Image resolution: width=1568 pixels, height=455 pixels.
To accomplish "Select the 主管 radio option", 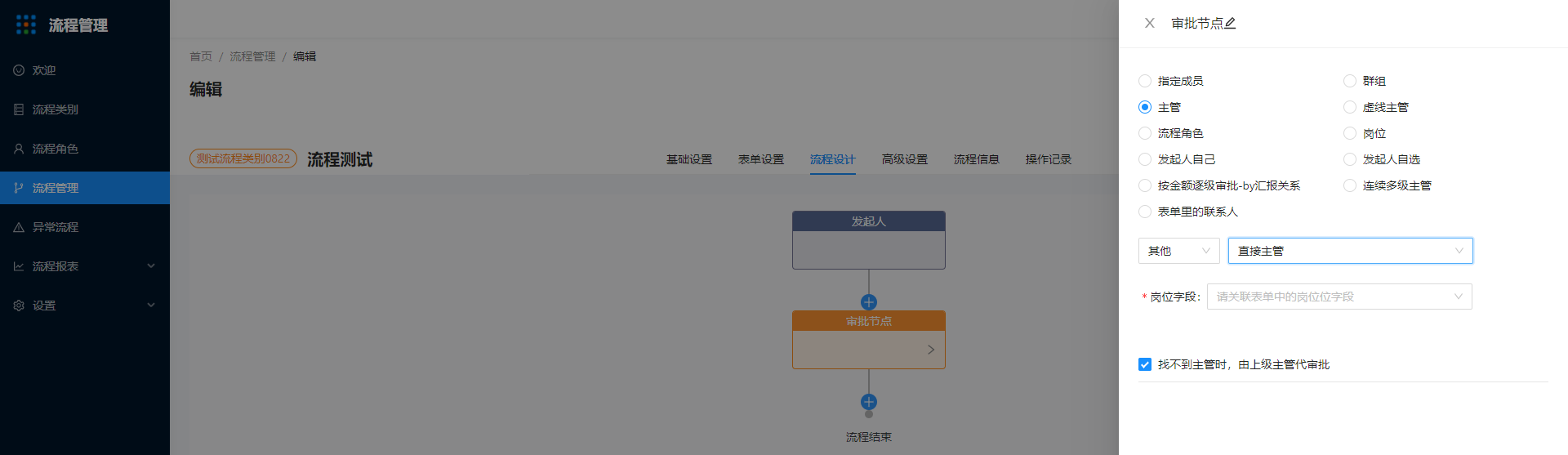I will (1145, 107).
